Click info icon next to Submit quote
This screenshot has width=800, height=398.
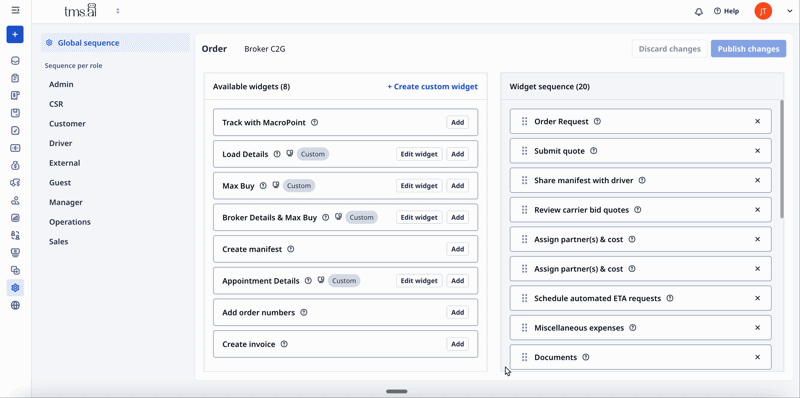click(593, 151)
